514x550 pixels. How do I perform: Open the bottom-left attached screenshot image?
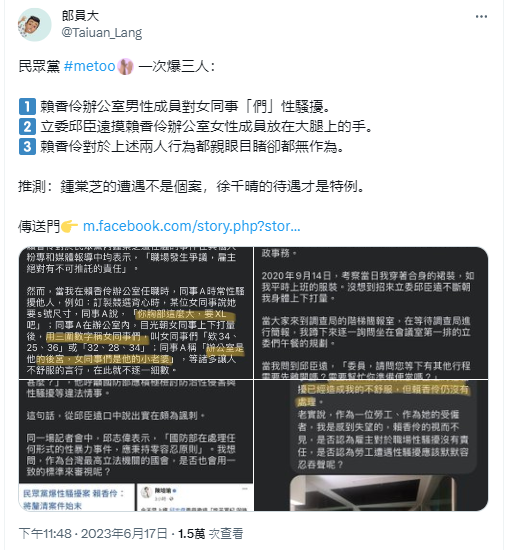136,445
